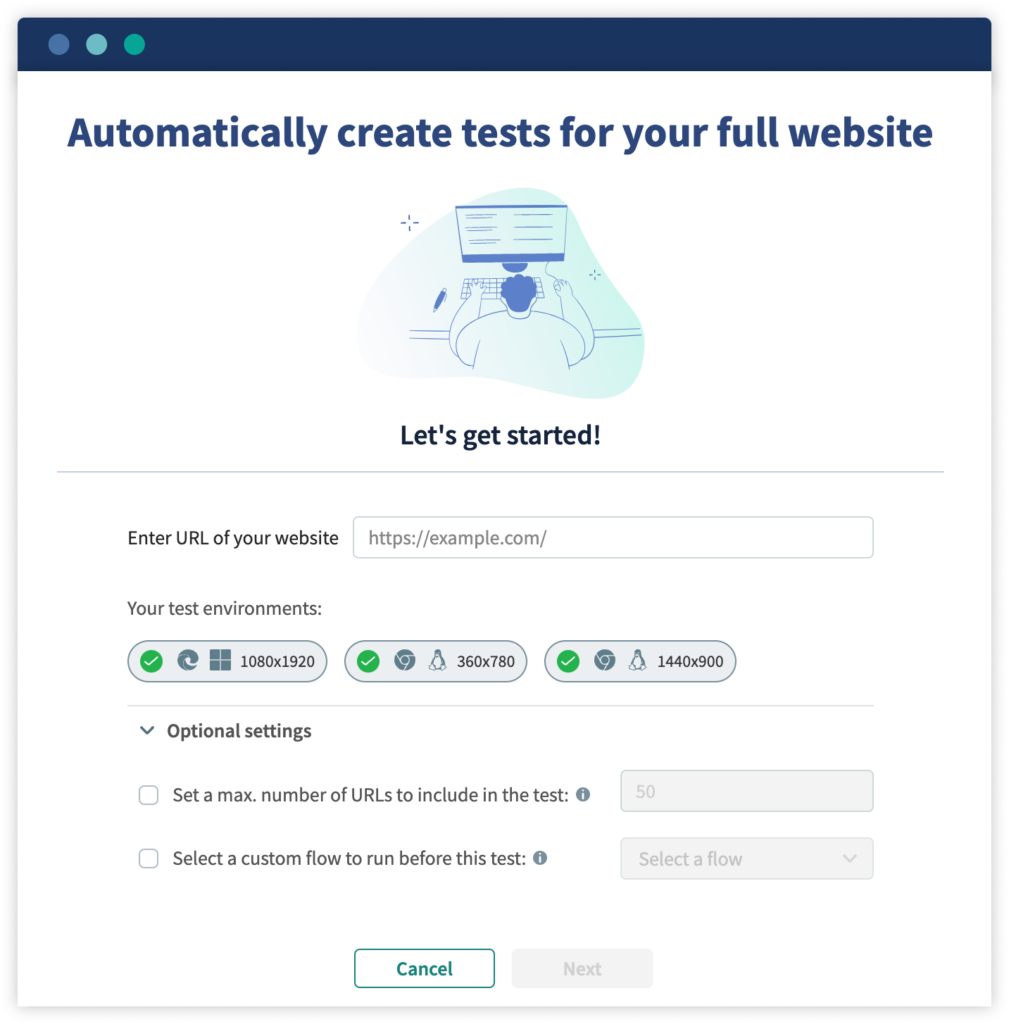Collapse the Optional settings section

146,730
